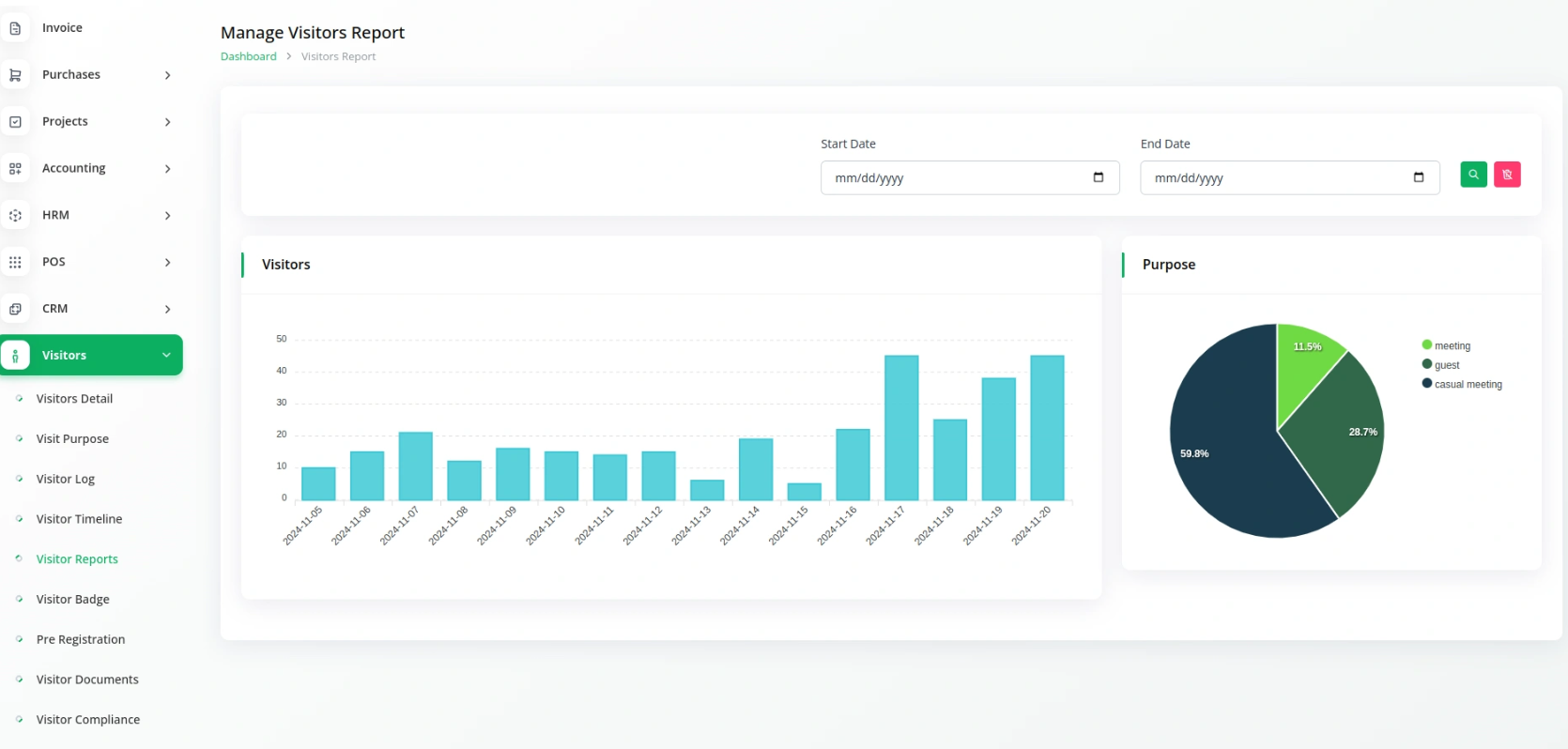Screen dimensions: 1568x749
Task: Expand the Purchases menu chevron
Action: click(x=167, y=75)
